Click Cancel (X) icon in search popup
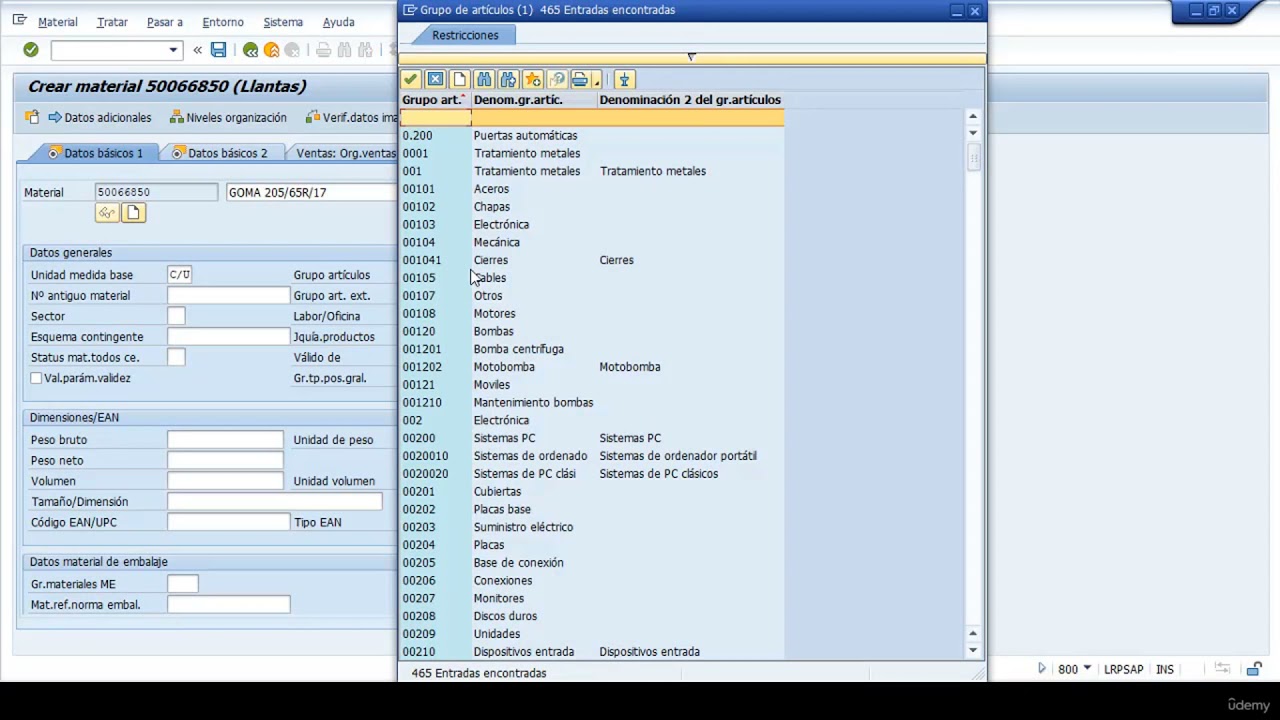The height and width of the screenshot is (720, 1280). [x=435, y=79]
